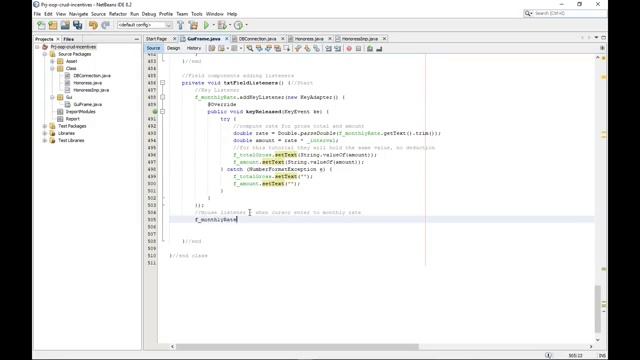
Task: Open the File menu
Action: click(x=37, y=14)
